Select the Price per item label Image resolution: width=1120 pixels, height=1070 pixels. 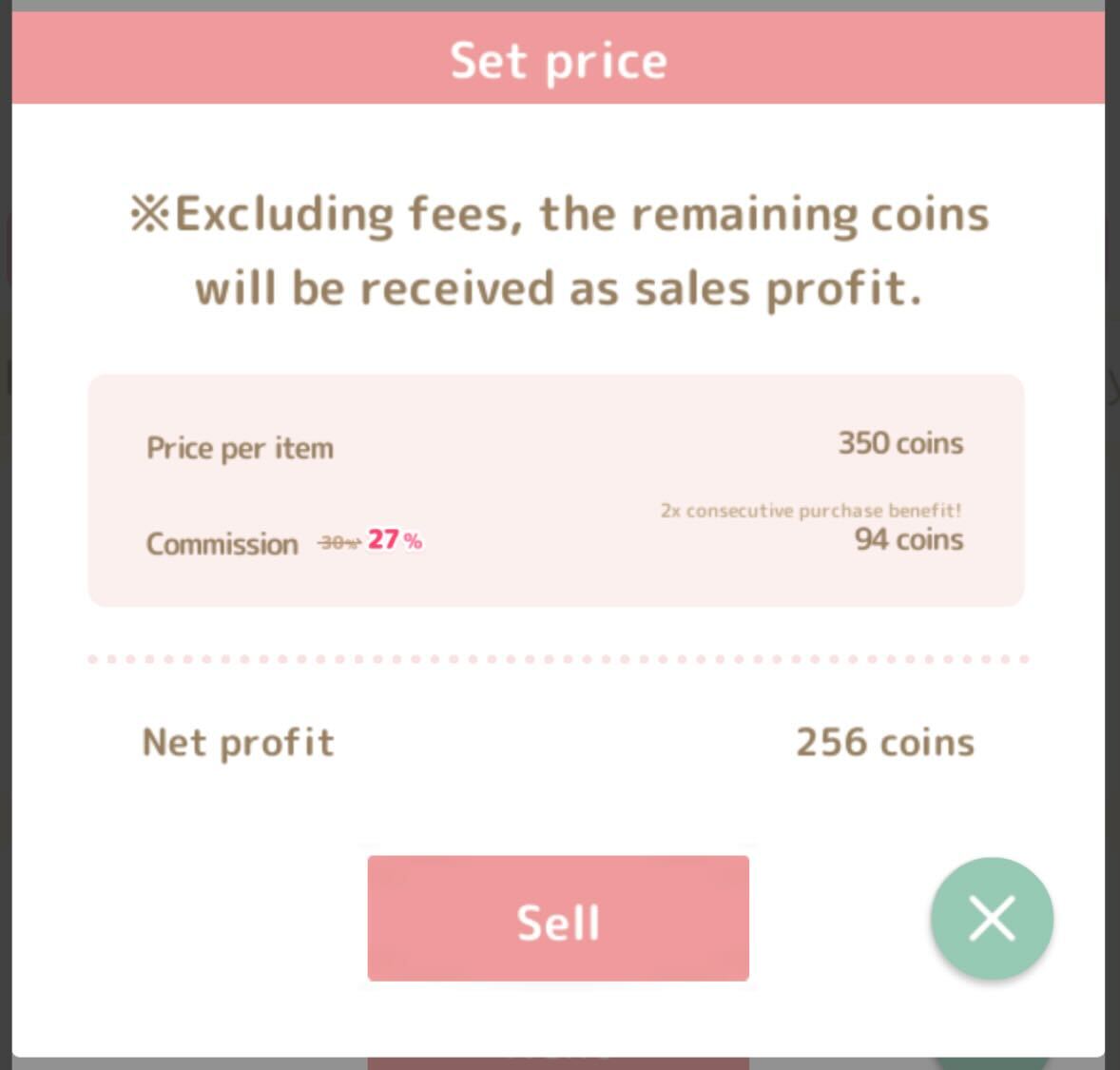click(x=240, y=448)
